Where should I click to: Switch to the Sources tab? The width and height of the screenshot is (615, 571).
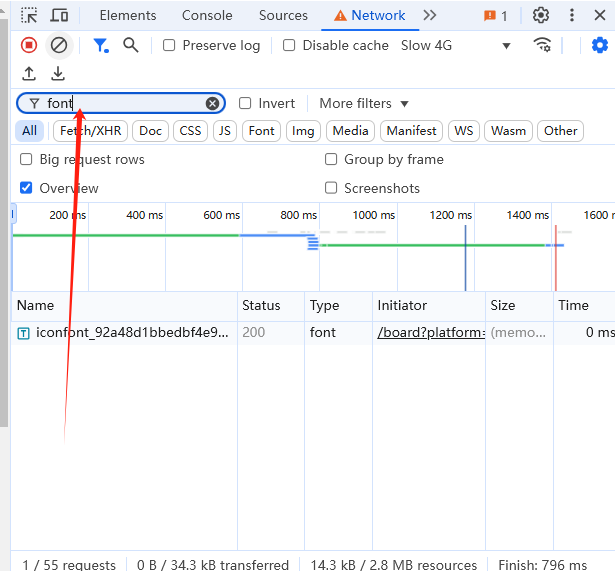[283, 15]
